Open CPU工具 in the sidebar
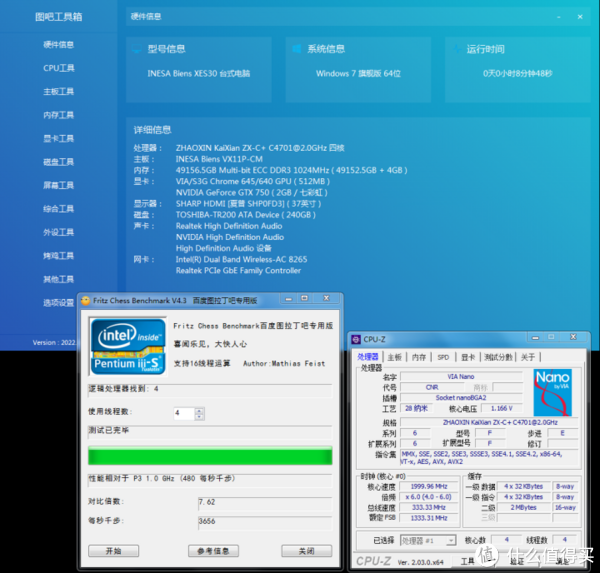Viewport: 600px width, 573px height. click(x=58, y=68)
